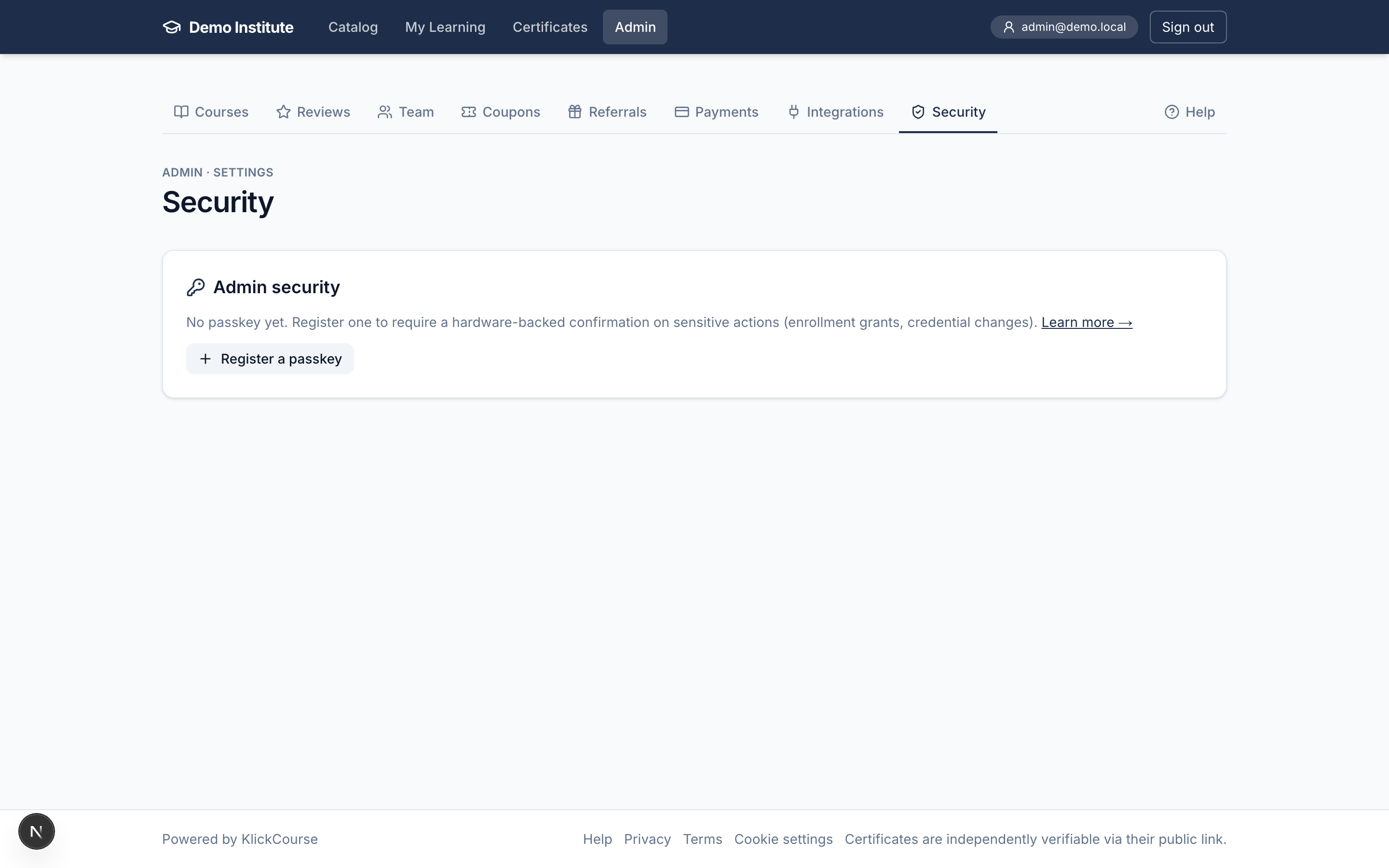Select the Admin nav item
Image resolution: width=1389 pixels, height=868 pixels.
click(635, 27)
